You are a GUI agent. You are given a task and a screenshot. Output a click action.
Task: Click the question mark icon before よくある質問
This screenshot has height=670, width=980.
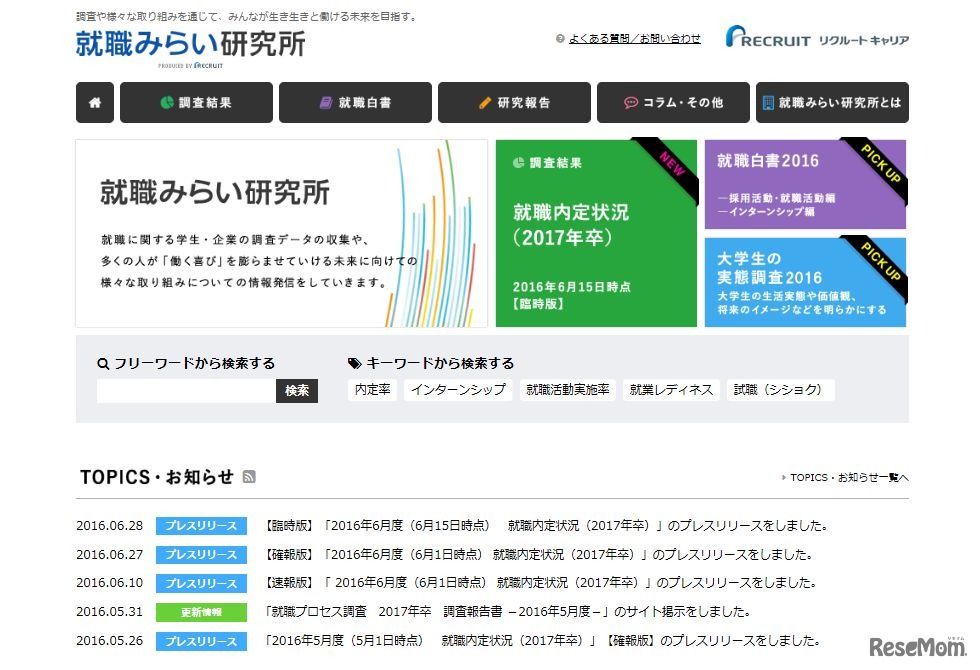(x=559, y=39)
